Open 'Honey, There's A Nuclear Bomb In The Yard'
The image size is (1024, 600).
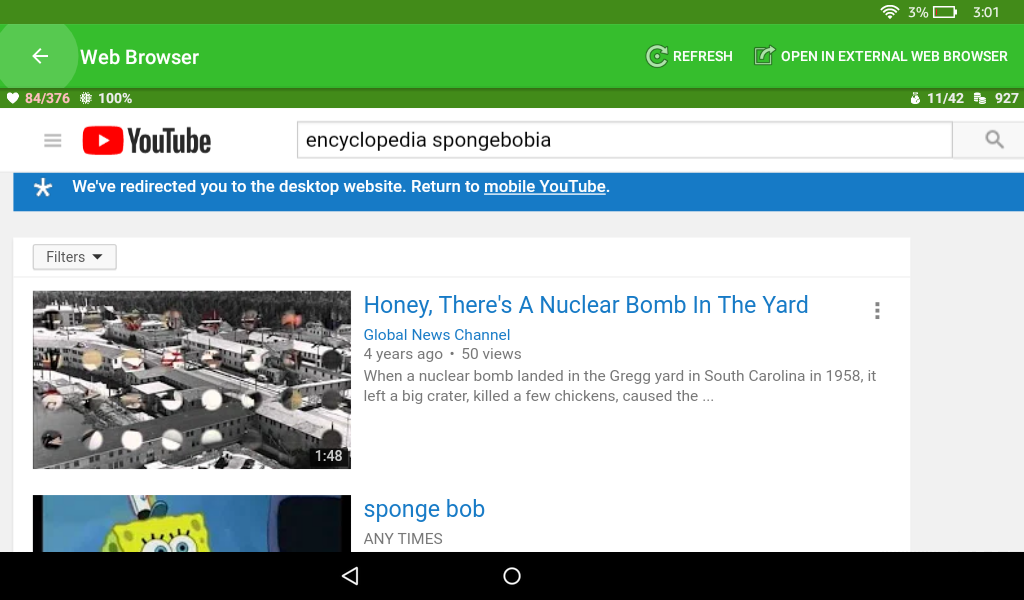point(586,305)
